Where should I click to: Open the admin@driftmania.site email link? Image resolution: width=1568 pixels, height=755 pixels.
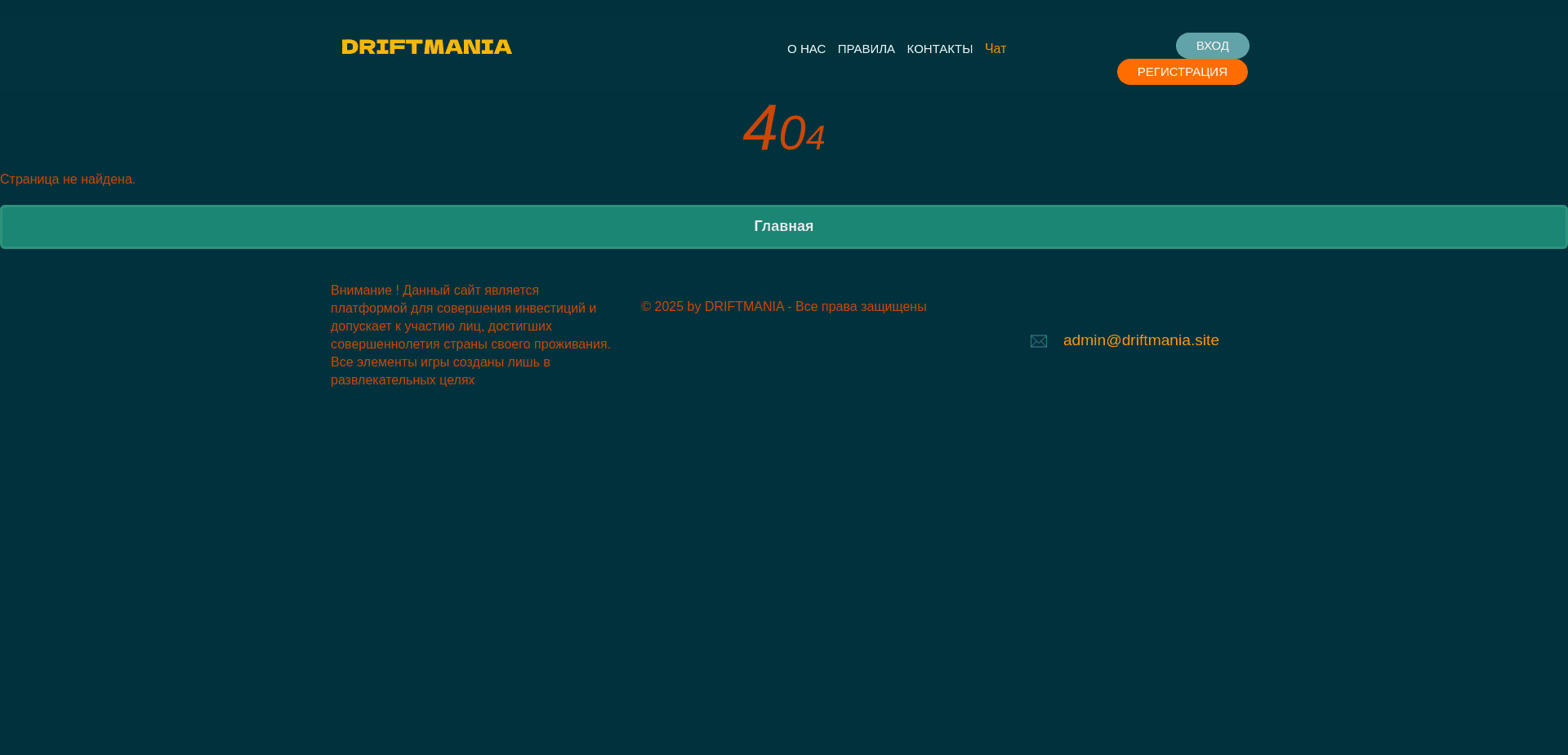point(1140,340)
